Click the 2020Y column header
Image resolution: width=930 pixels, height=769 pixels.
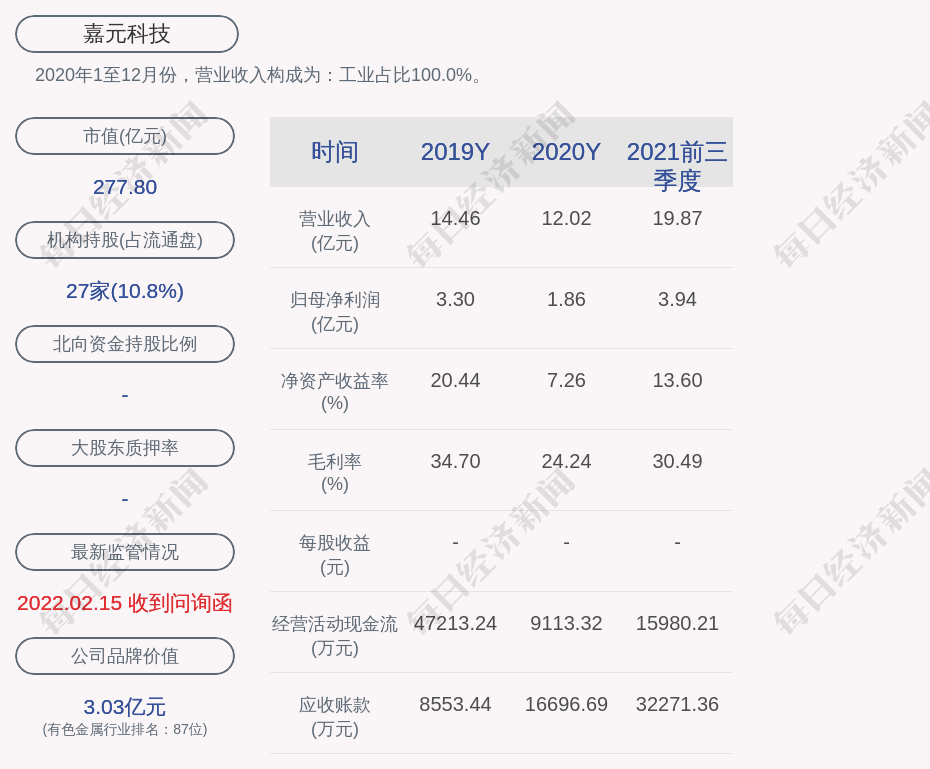pos(566,152)
